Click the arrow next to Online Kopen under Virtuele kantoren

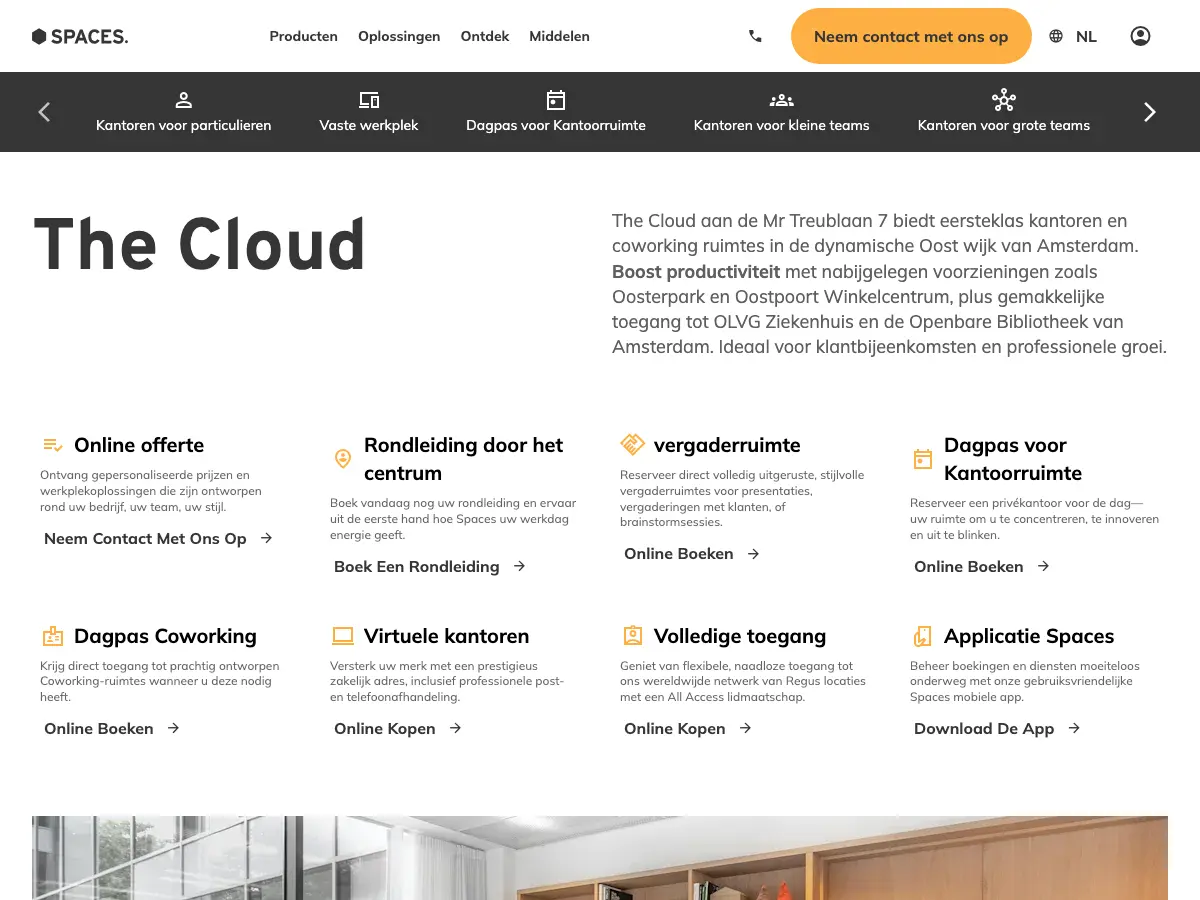[455, 728]
